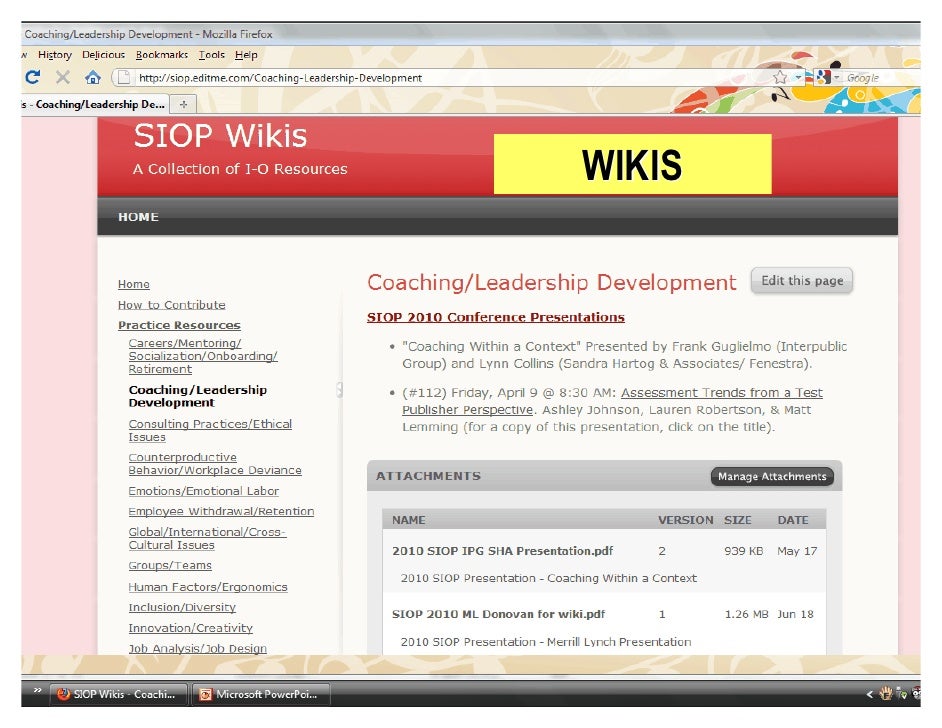
Task: Click the 939 KB size value
Action: tap(743, 551)
